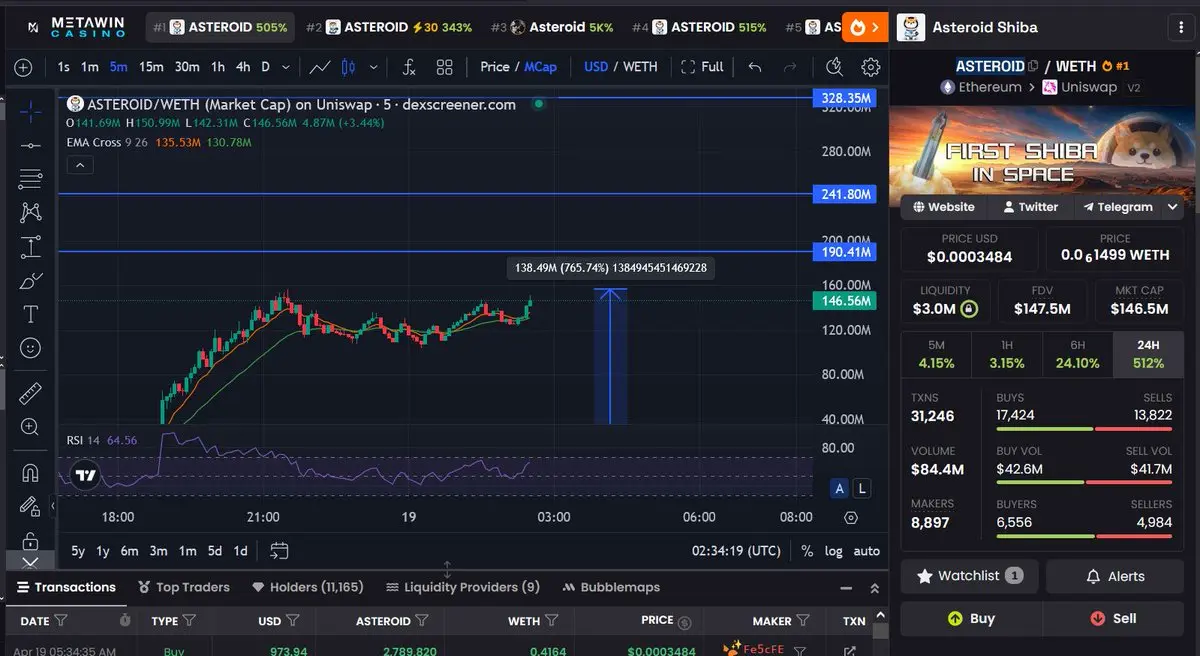
Task: Toggle percent scale mode
Action: 807,551
